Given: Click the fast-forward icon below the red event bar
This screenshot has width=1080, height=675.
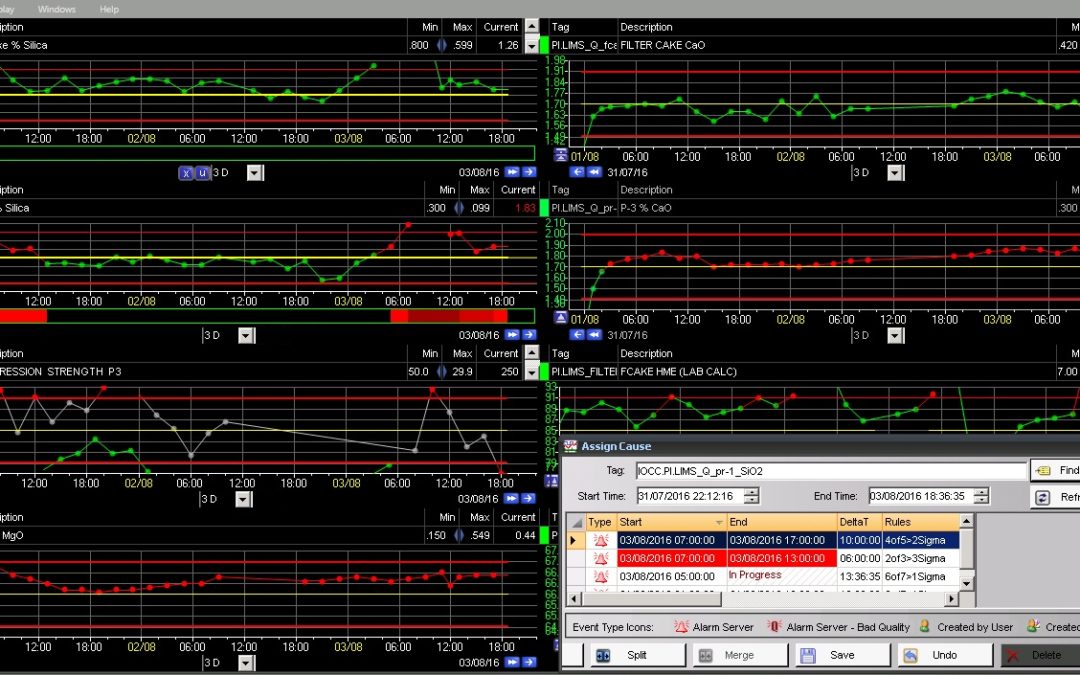Looking at the screenshot, I should [x=512, y=335].
